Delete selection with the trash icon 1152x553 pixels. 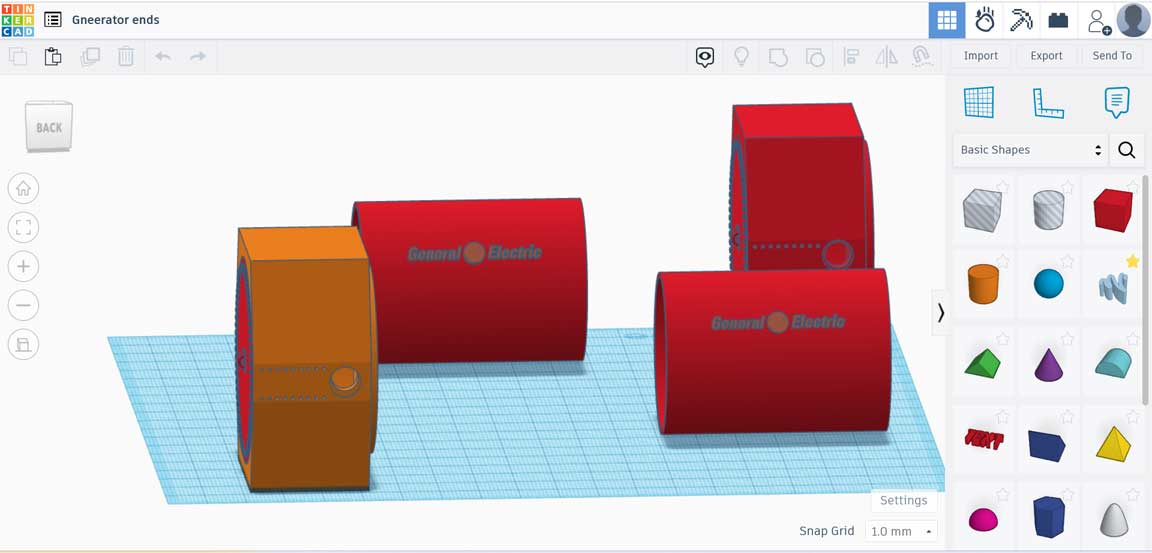[126, 57]
